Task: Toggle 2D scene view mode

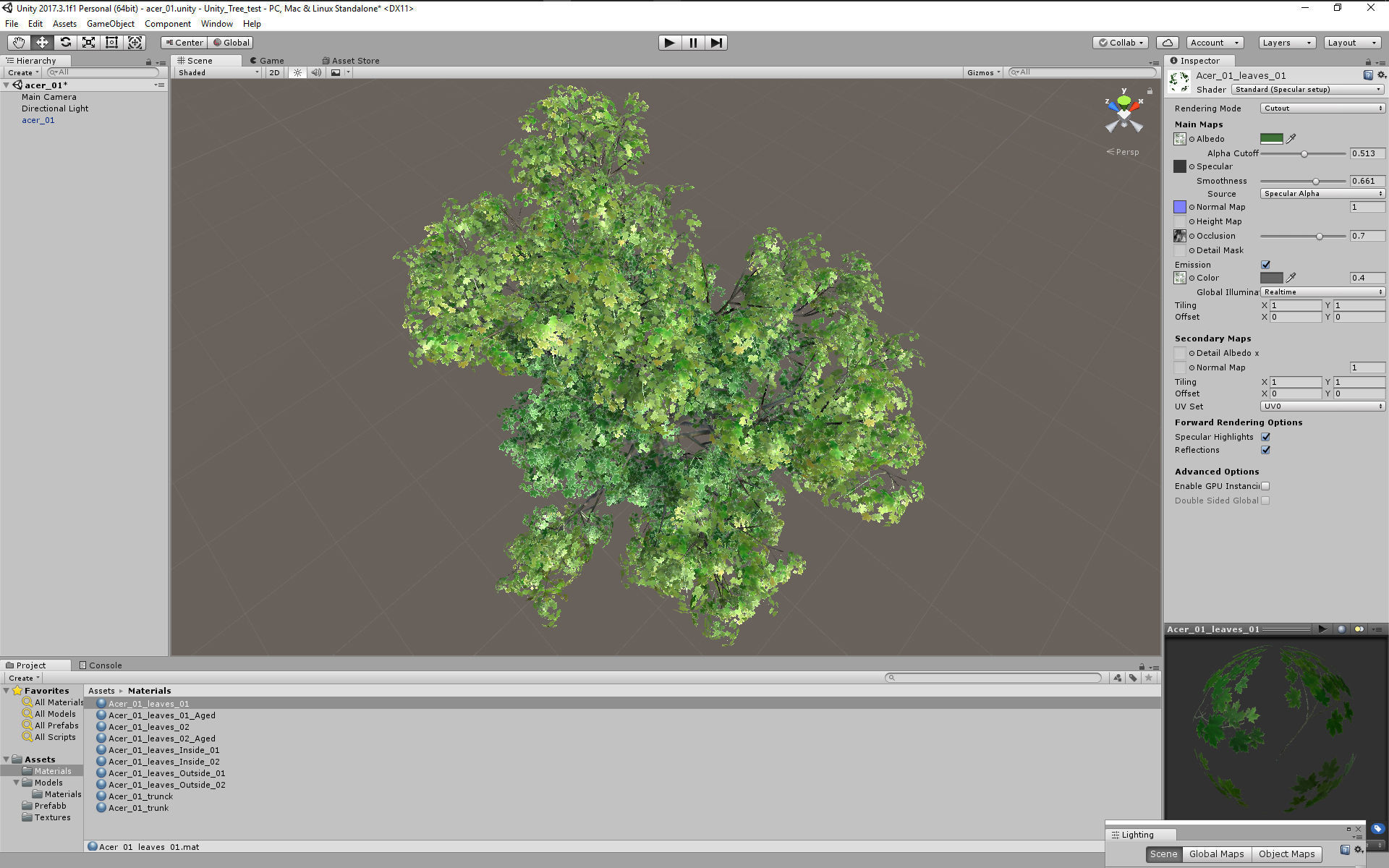Action: point(274,72)
